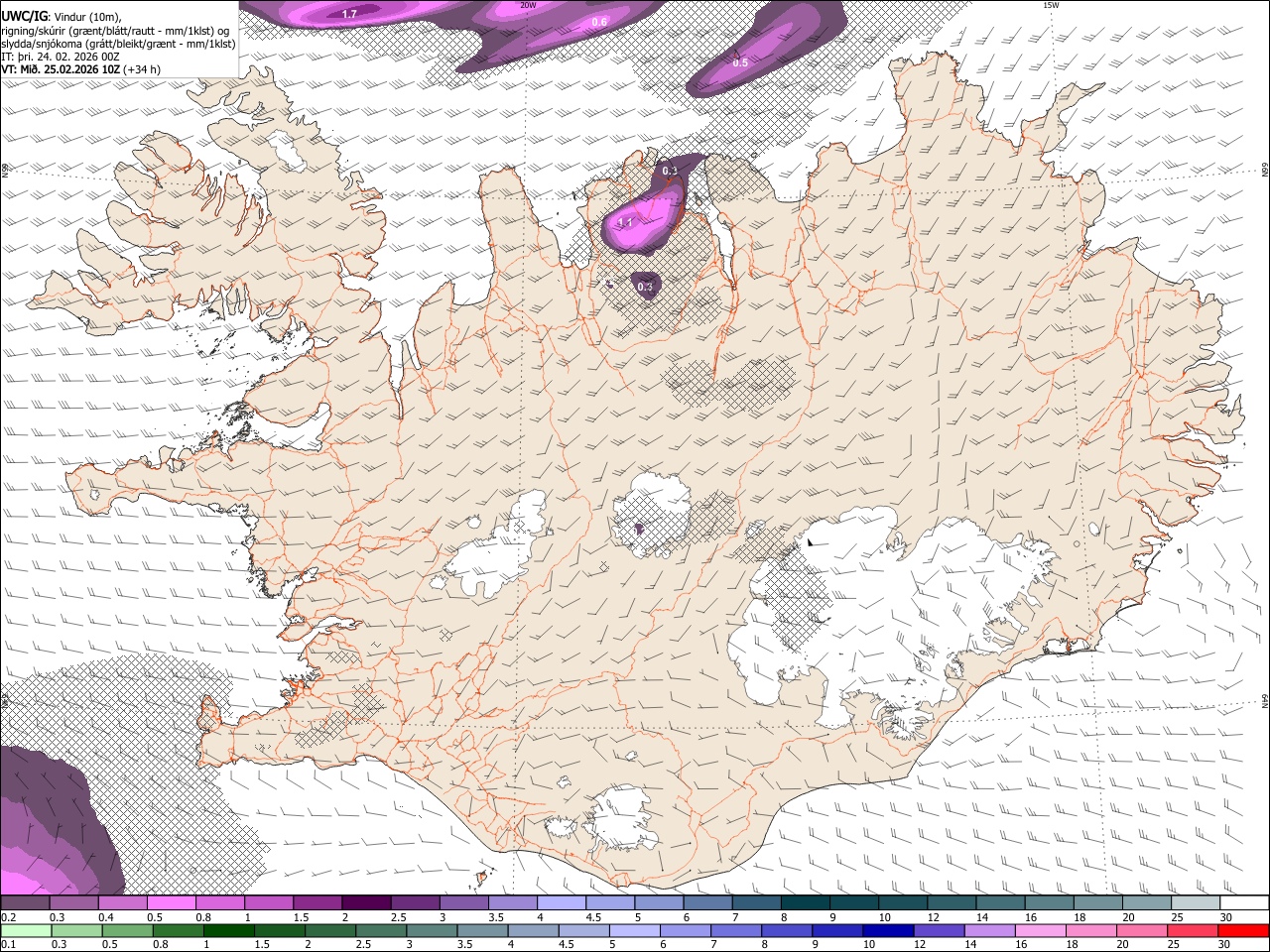
Task: Click the 0.6 precipitation value label
Action: pyautogui.click(x=599, y=22)
